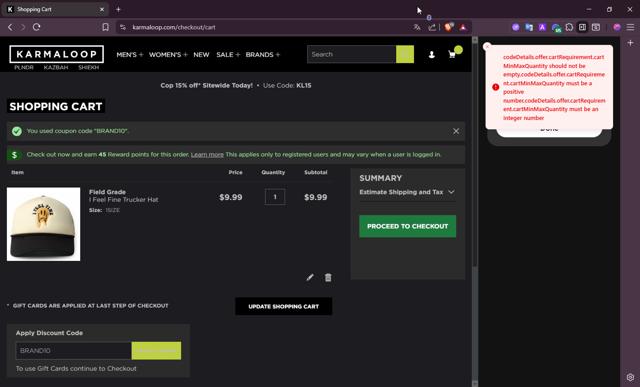Image resolution: width=640 pixels, height=387 pixels.
Task: Open the translate page icon in address bar
Action: 417,27
